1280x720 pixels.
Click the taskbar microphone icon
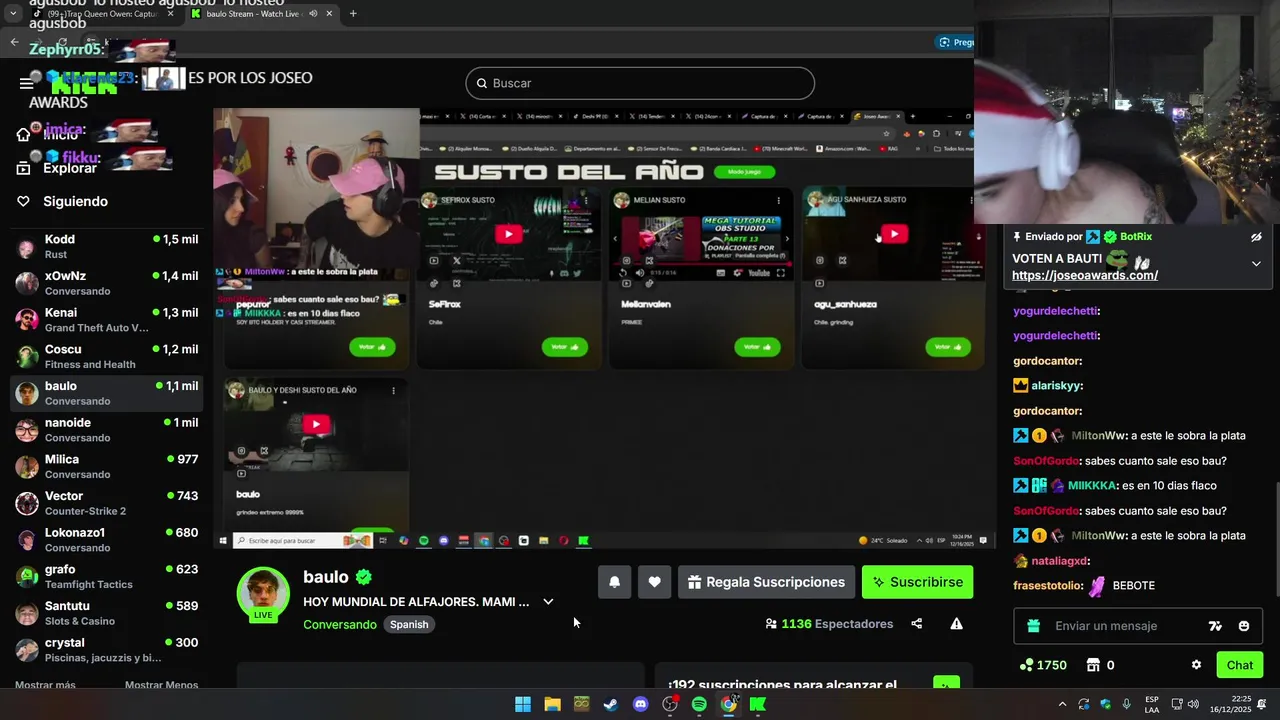pos(1127,704)
